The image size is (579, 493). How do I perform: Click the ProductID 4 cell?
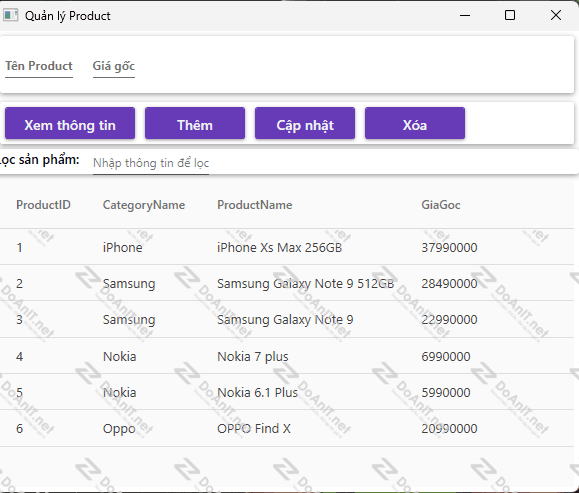(x=20, y=357)
